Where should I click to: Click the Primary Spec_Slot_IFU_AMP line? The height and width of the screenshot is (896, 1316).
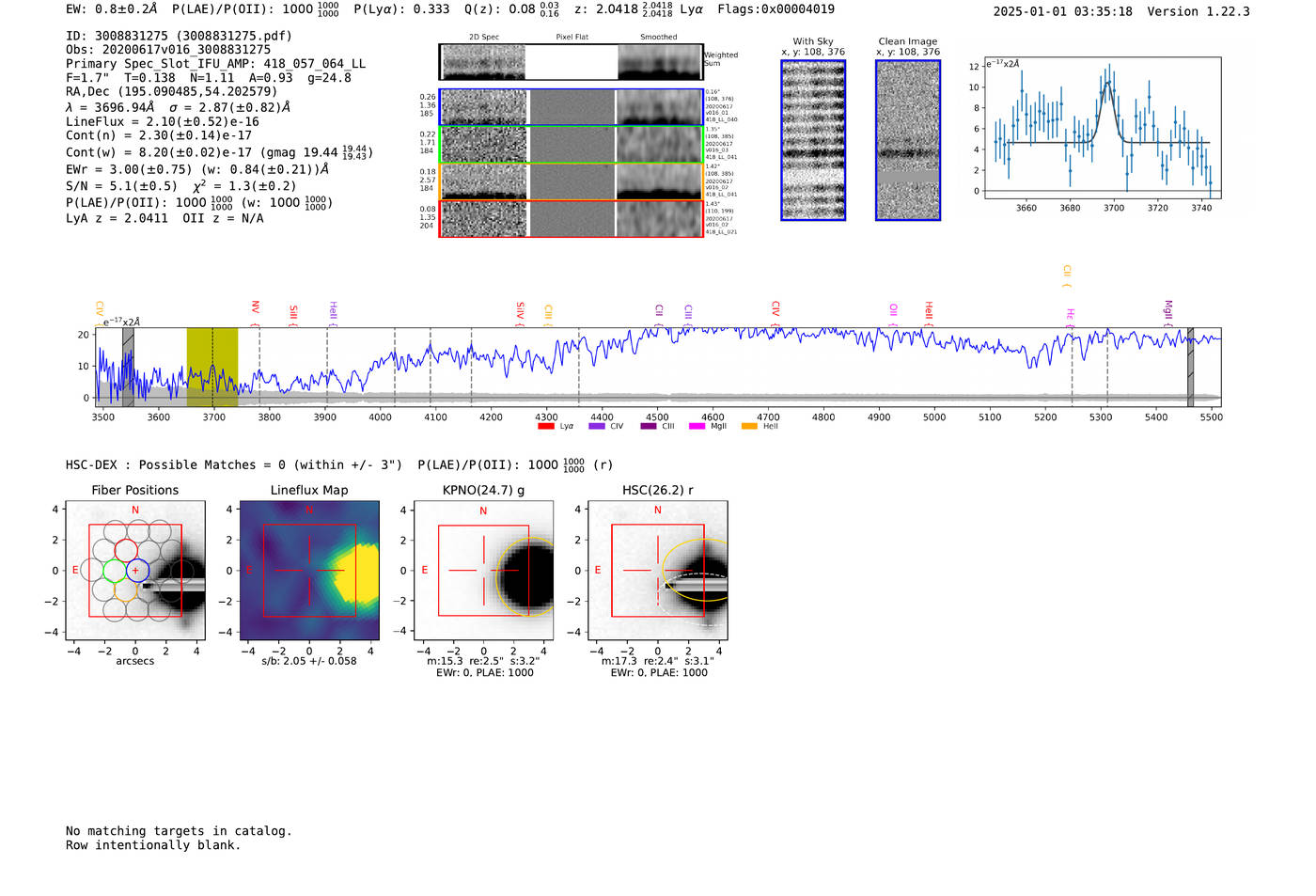[x=215, y=64]
